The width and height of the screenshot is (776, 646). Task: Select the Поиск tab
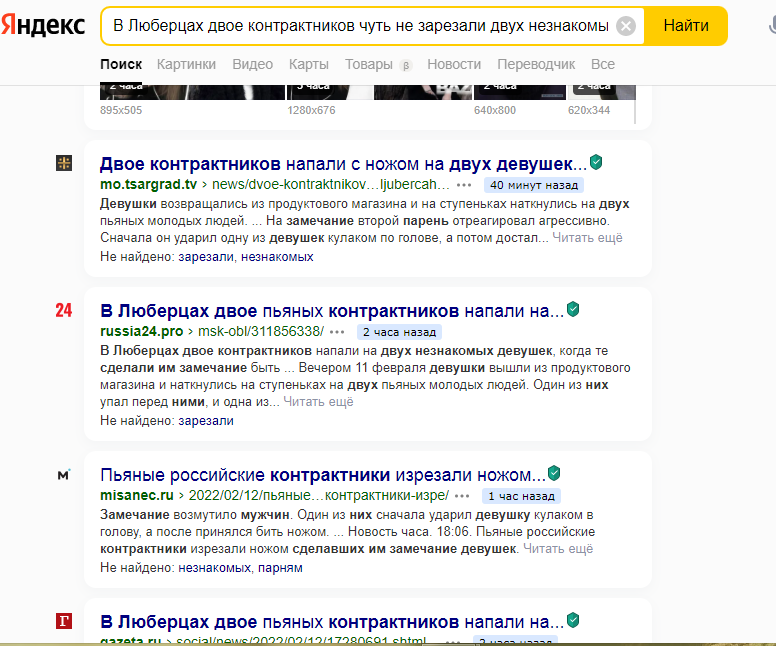(x=121, y=64)
